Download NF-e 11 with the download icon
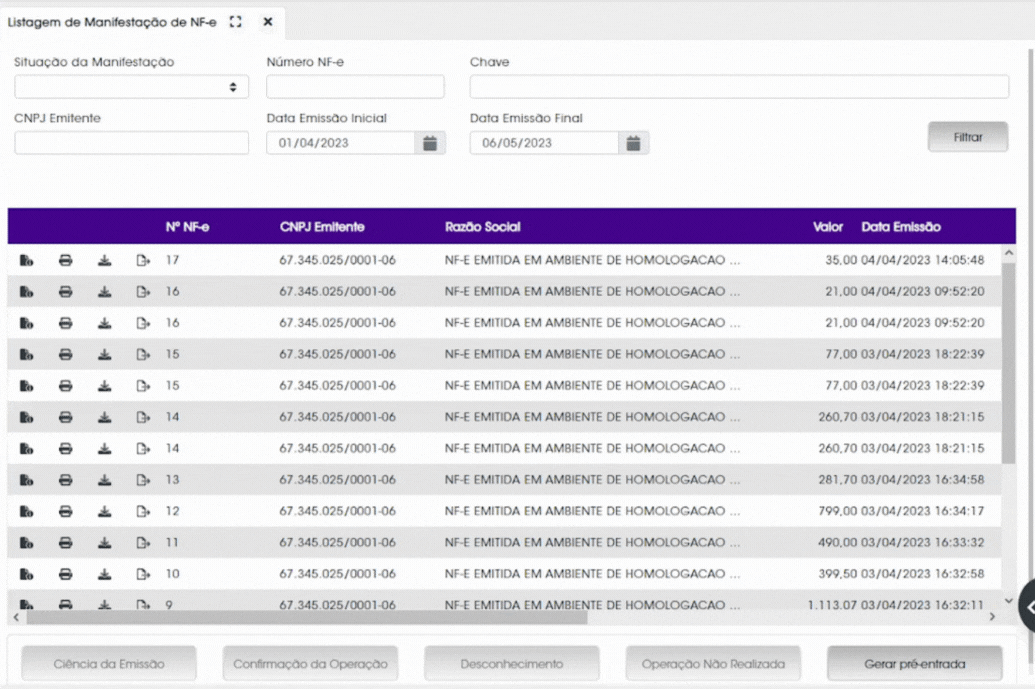The height and width of the screenshot is (689, 1035). pos(104,542)
